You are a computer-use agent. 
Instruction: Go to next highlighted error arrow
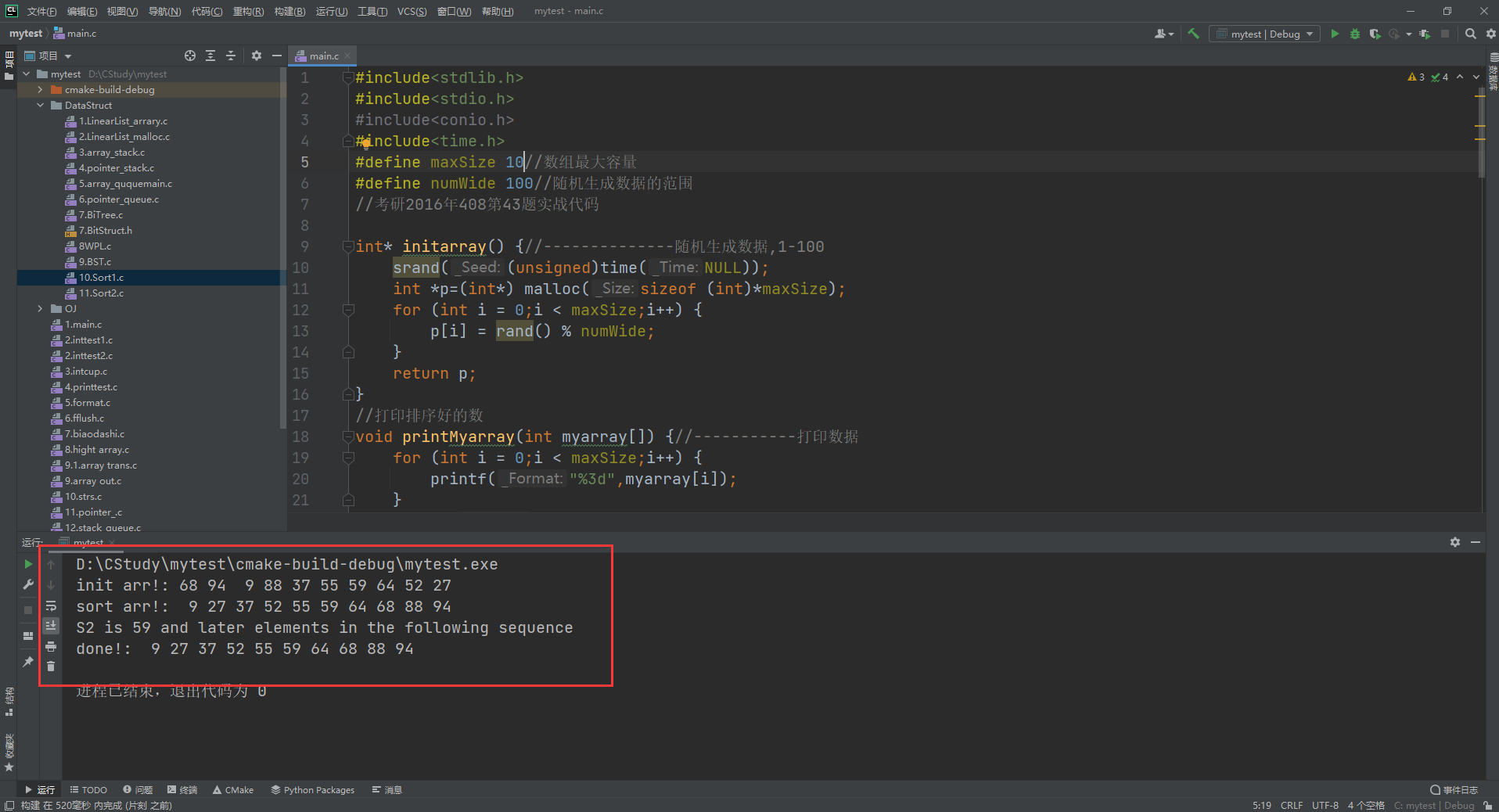click(1476, 77)
